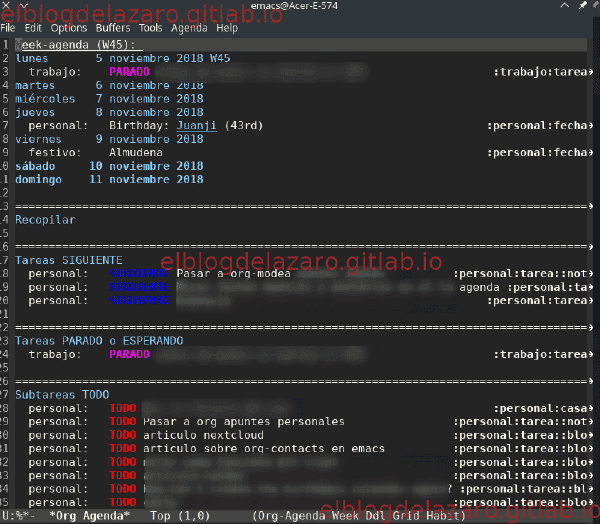Open the Edit menu

pyautogui.click(x=33, y=28)
